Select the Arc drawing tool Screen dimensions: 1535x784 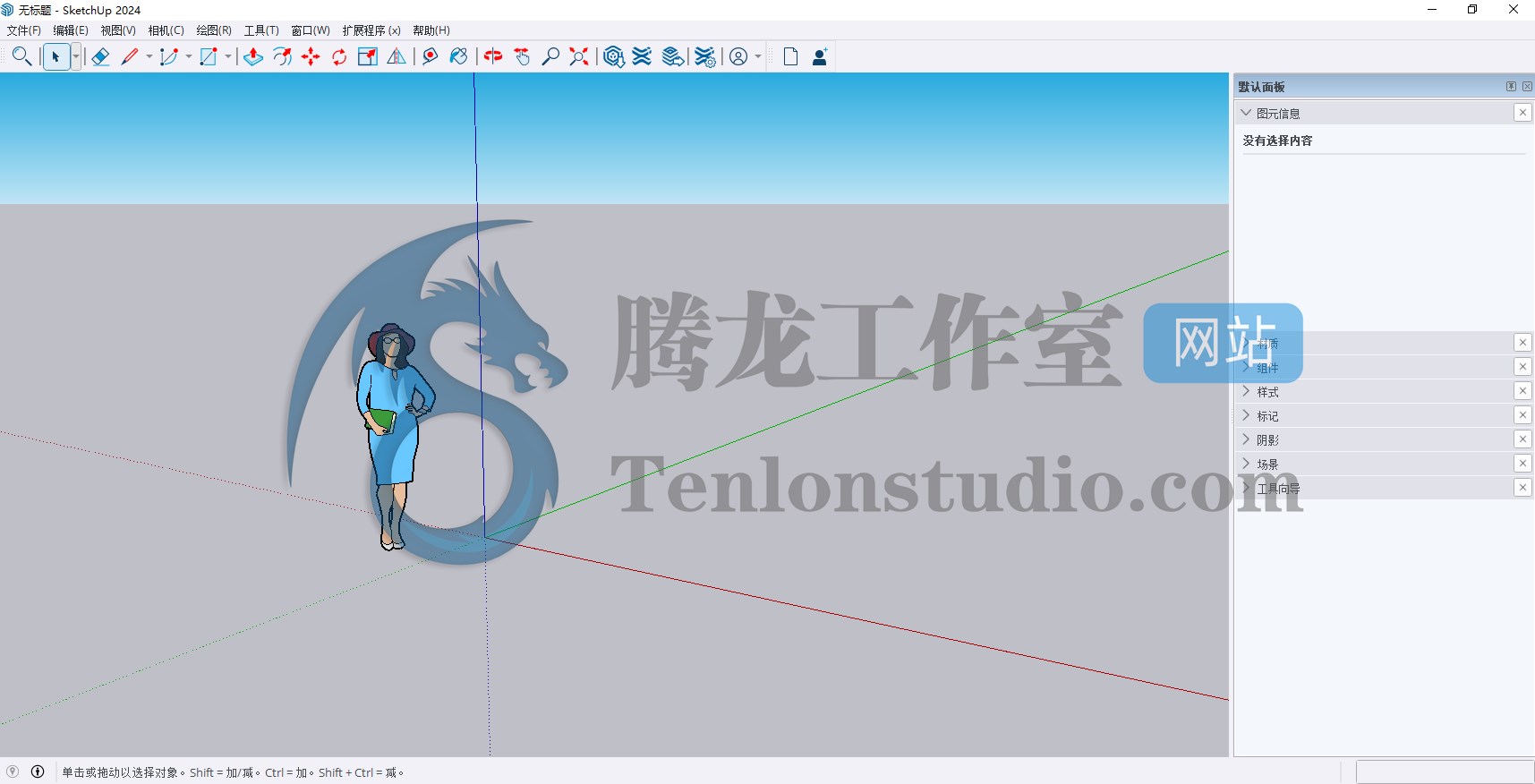168,56
